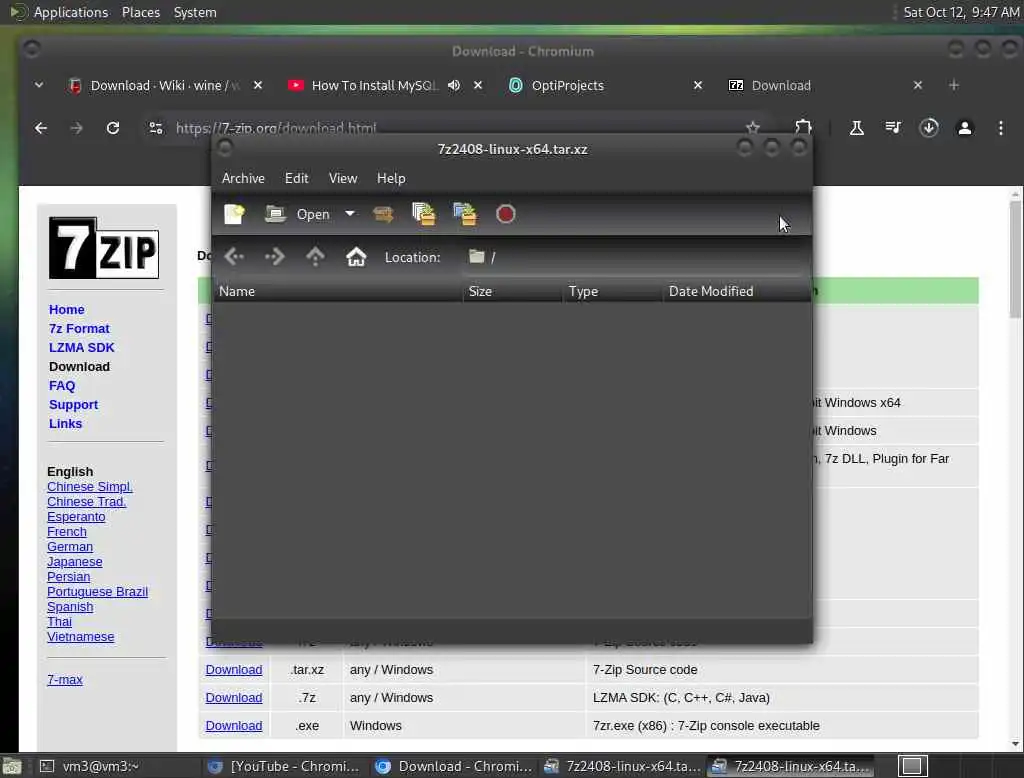Add a folder to archive toolbar icon
Screen dimensions: 1024x778
465,214
